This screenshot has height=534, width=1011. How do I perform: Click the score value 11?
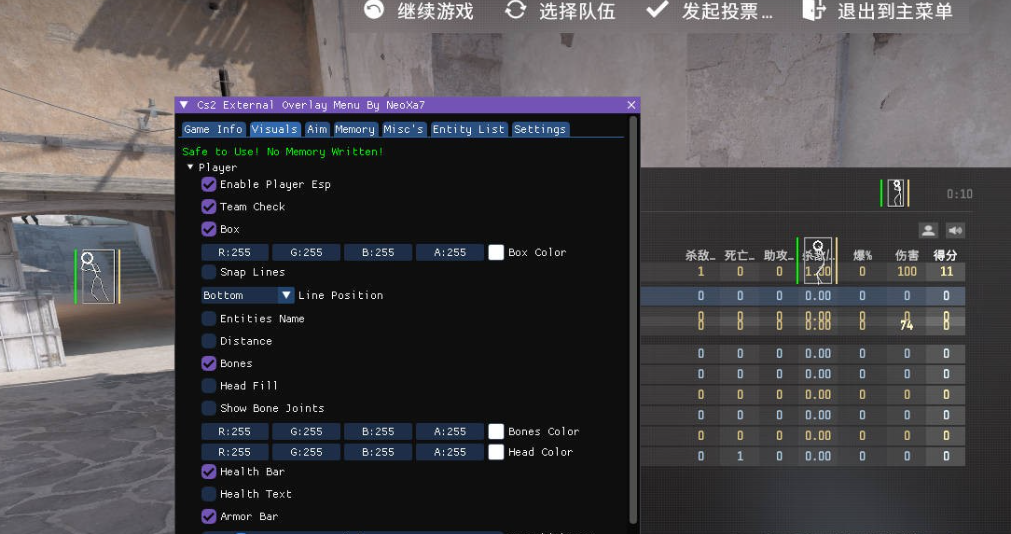(946, 272)
